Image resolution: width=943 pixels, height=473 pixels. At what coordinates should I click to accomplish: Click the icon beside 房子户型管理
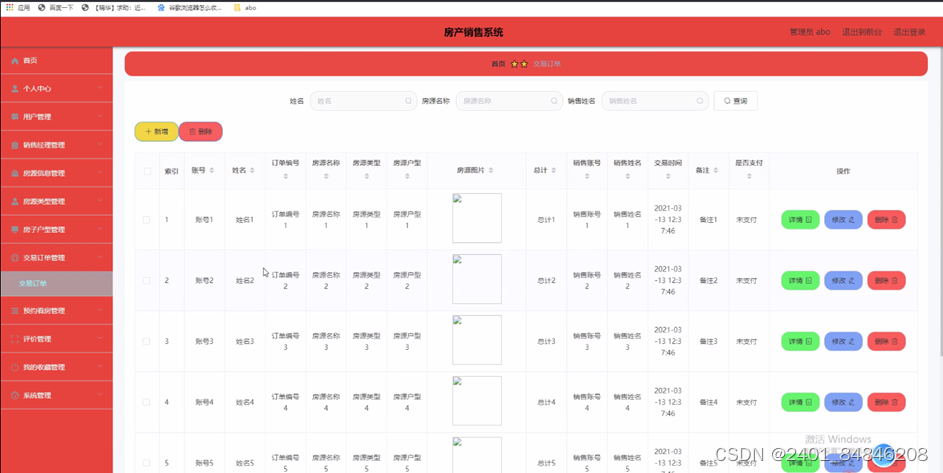pos(15,229)
